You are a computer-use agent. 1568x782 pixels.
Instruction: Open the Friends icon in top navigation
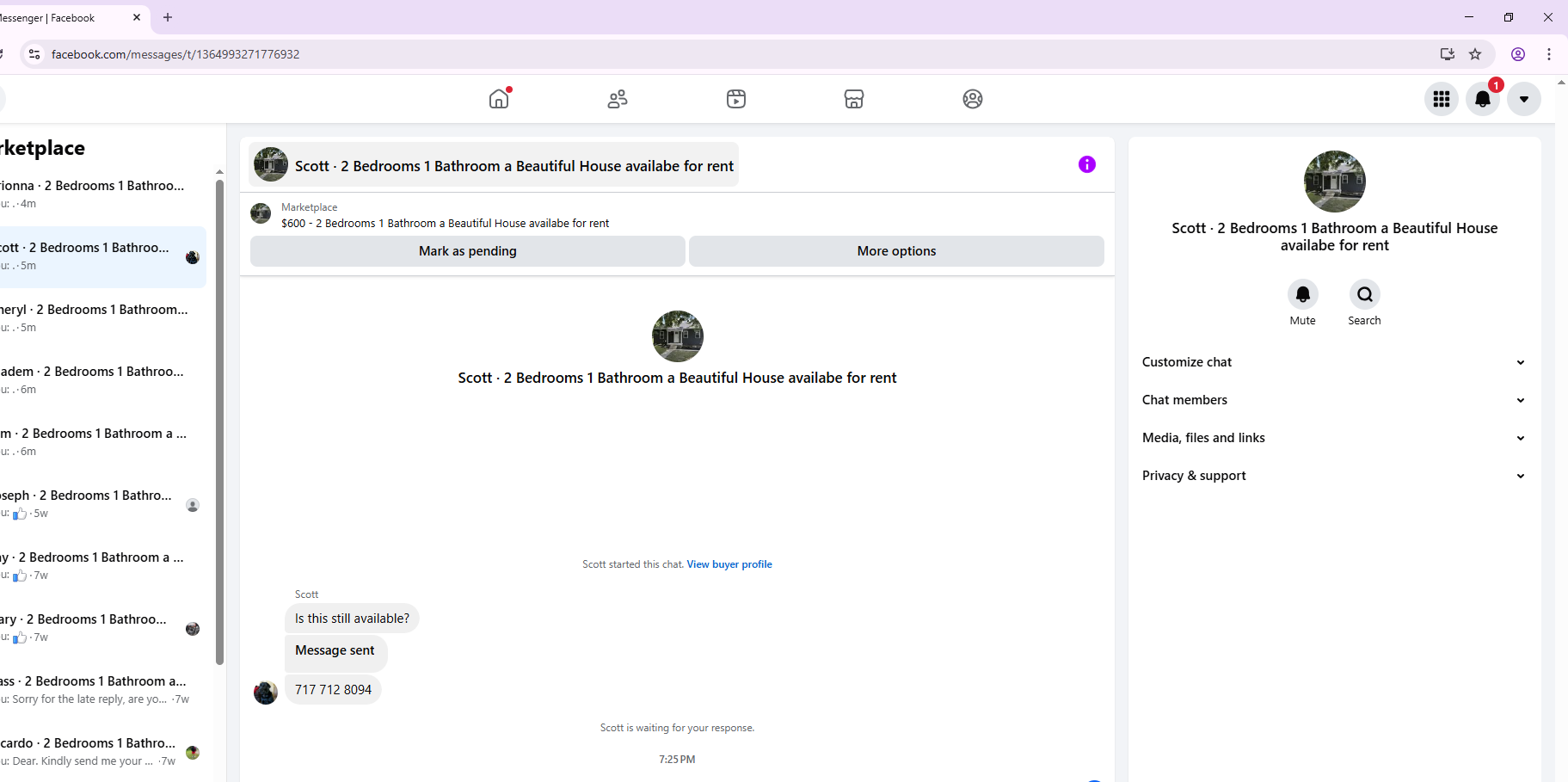click(x=618, y=99)
